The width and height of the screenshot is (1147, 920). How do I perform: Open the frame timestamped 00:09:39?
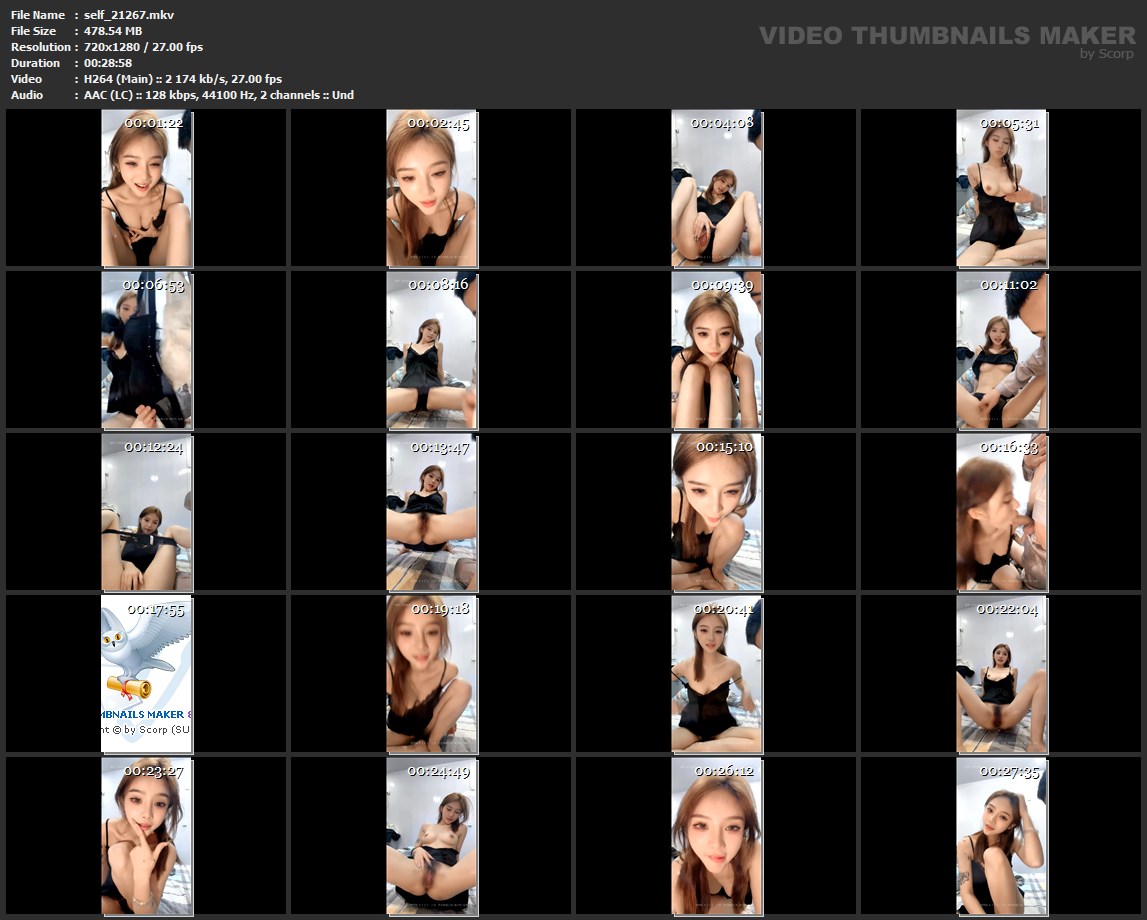coord(716,350)
